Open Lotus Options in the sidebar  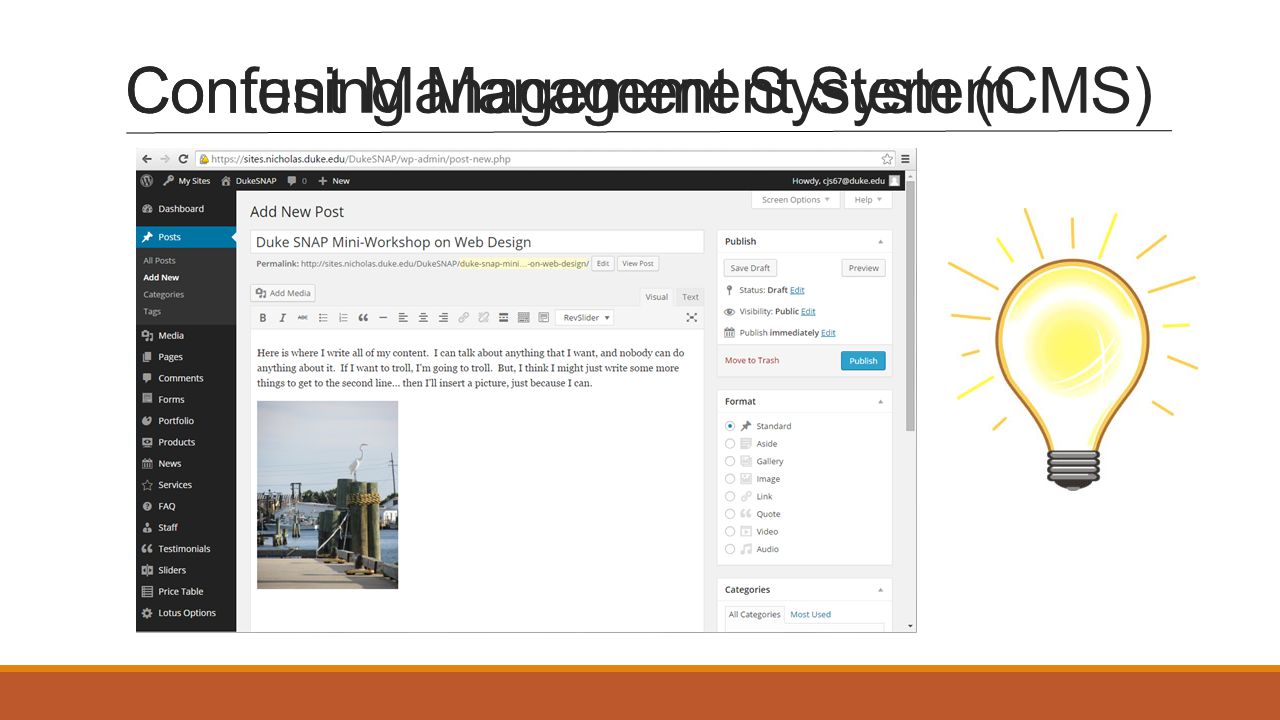[186, 613]
